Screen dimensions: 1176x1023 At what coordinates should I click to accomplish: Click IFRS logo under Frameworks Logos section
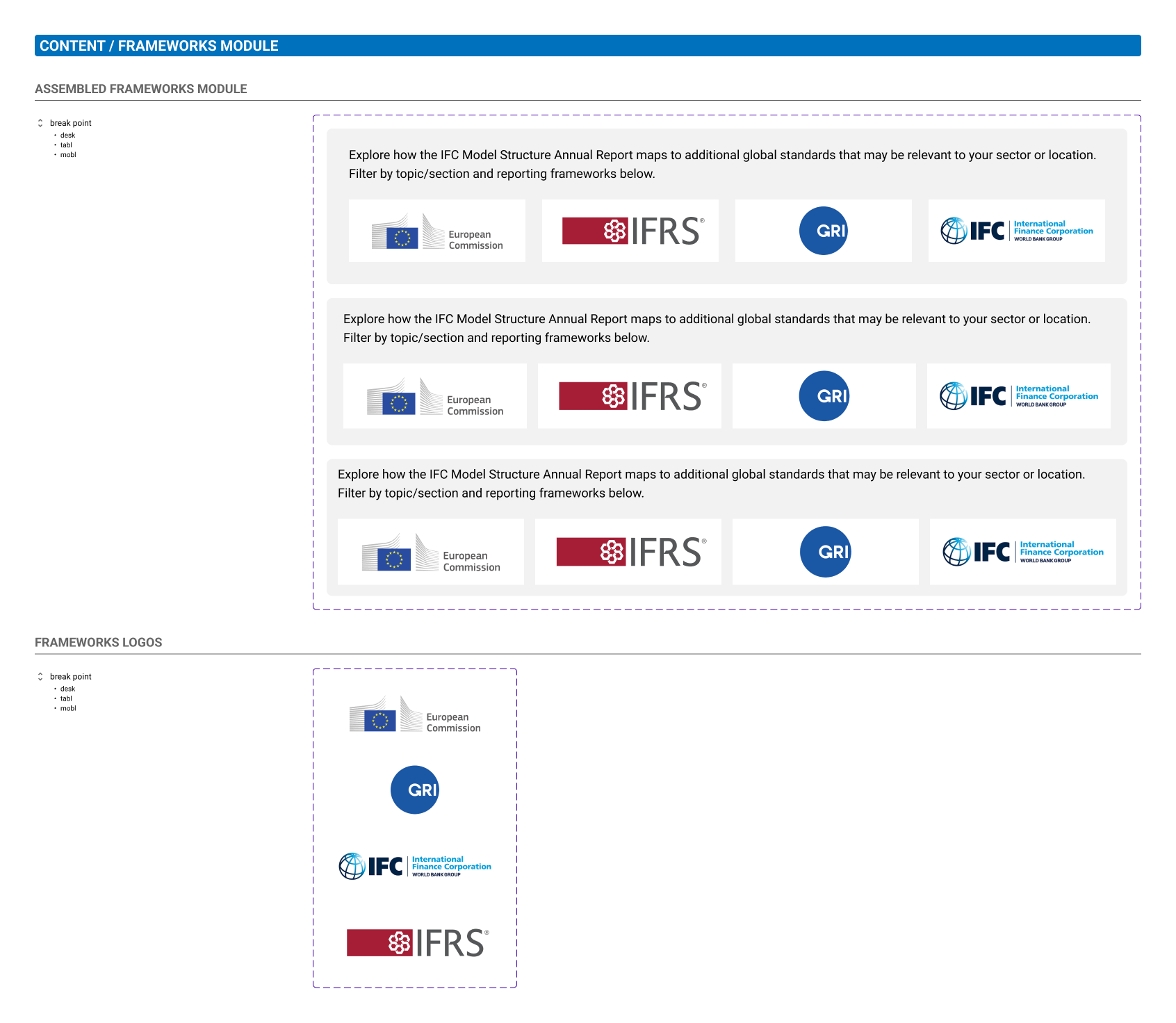pyautogui.click(x=418, y=943)
